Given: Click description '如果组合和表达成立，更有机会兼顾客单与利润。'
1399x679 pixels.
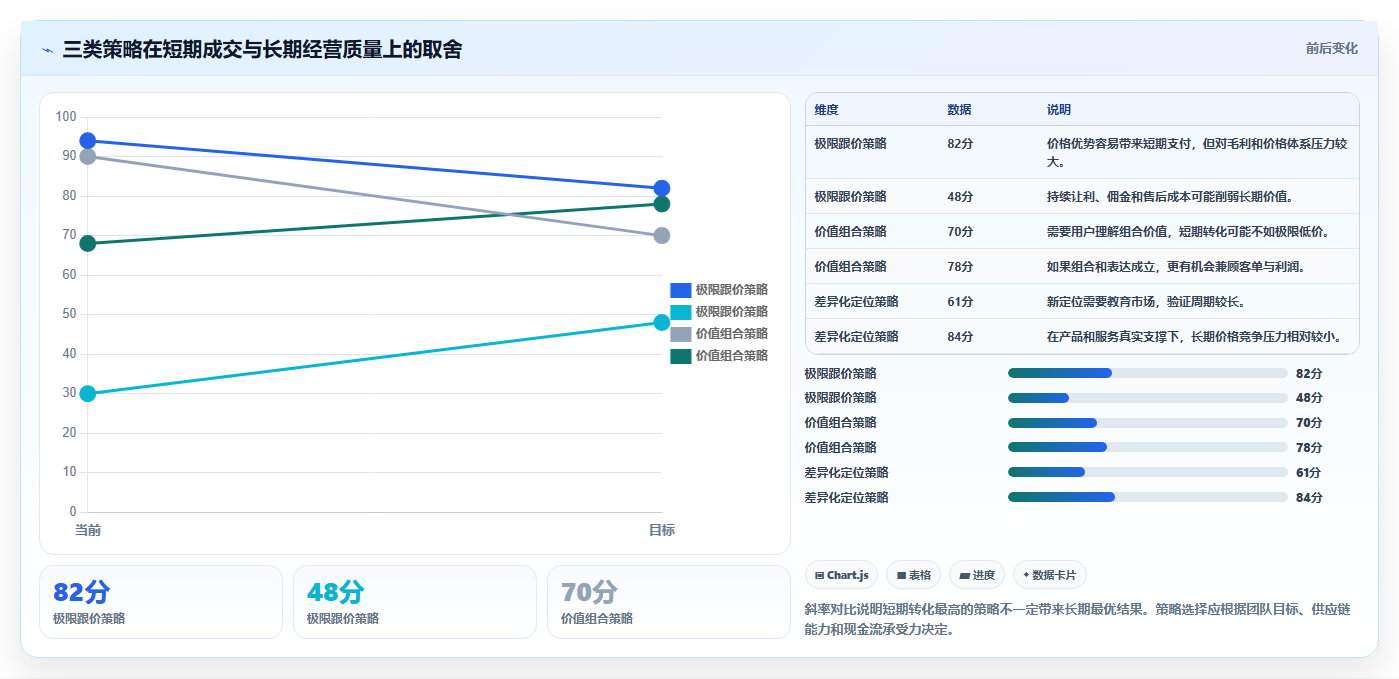Looking at the screenshot, I should (1176, 267).
